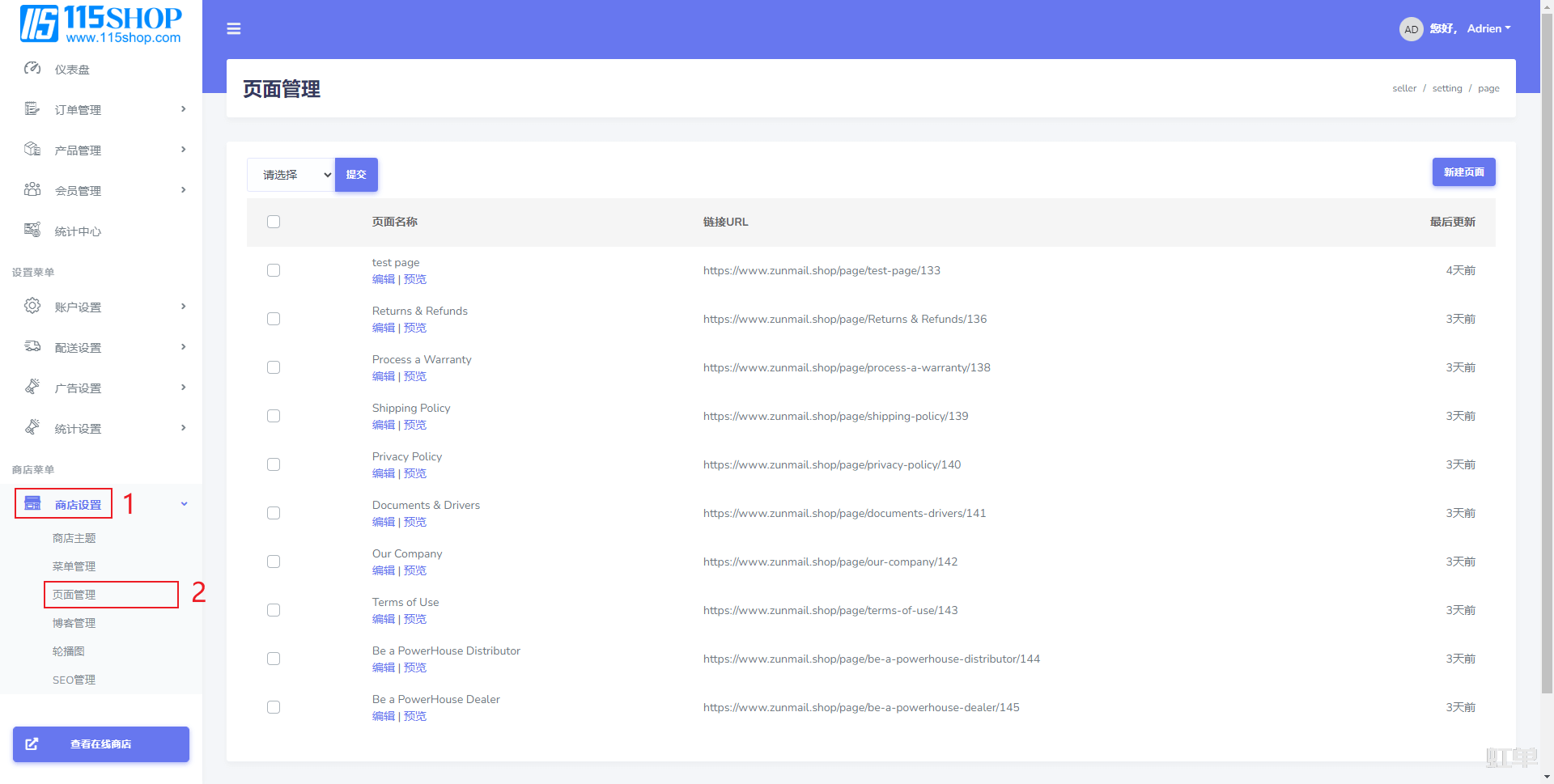Click the 会员管理 members icon
The width and height of the screenshot is (1554, 784).
(x=32, y=190)
